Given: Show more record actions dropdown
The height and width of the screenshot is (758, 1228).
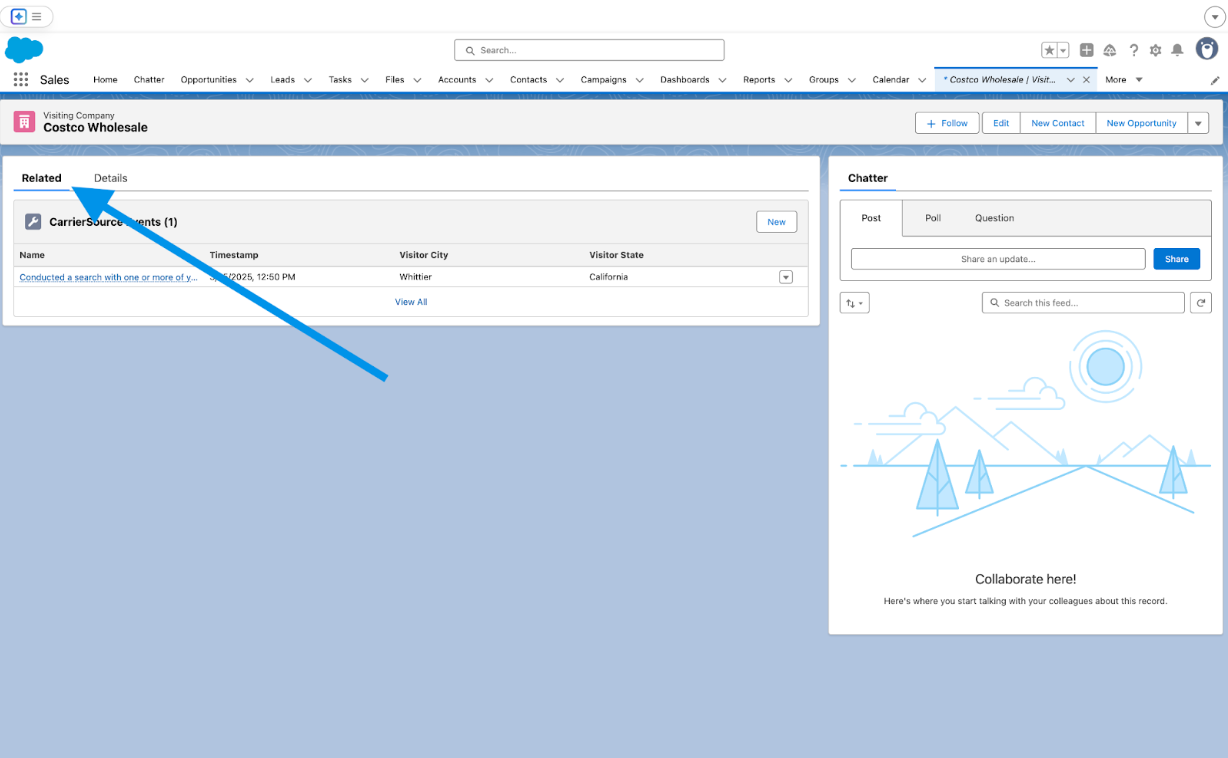Looking at the screenshot, I should (1198, 123).
